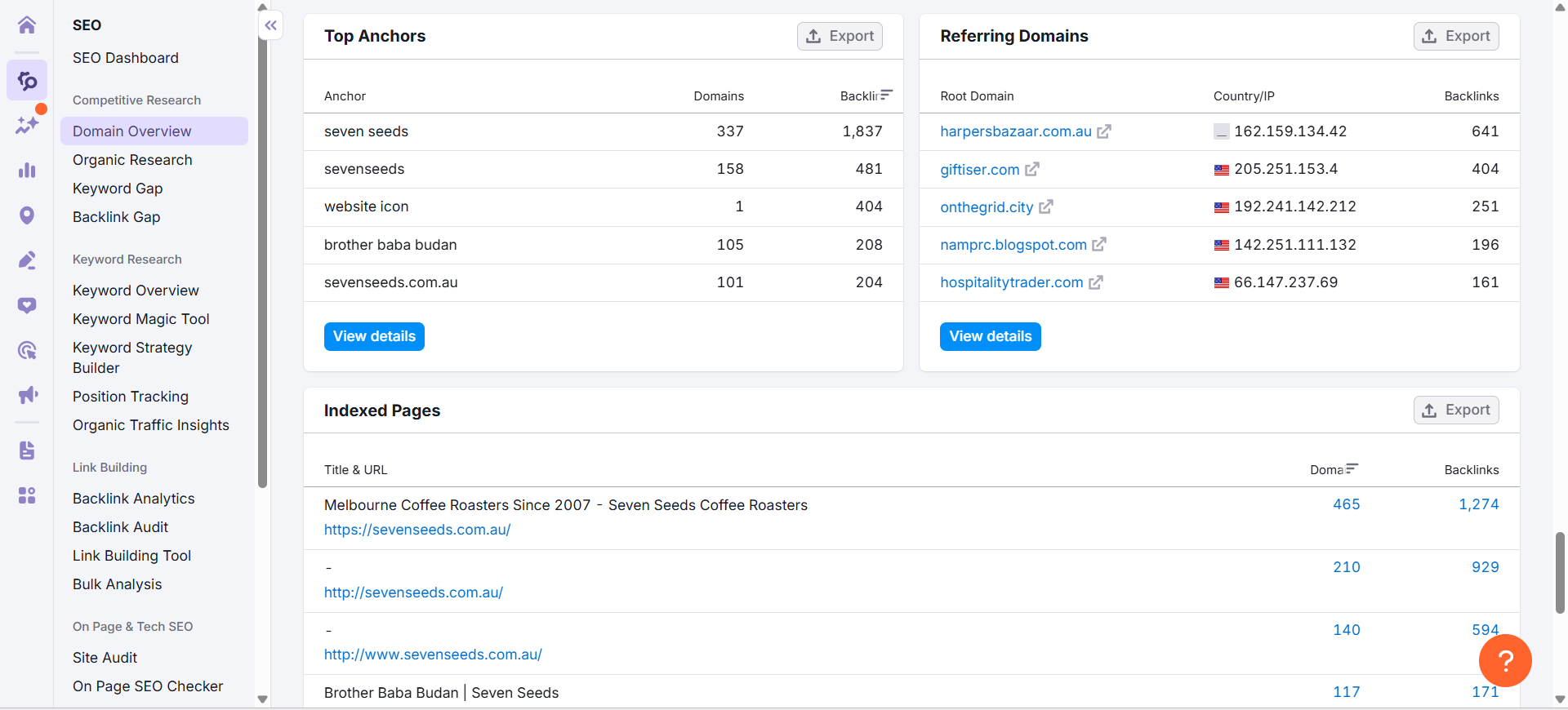
Task: Click the orange help question mark button
Action: (1504, 660)
